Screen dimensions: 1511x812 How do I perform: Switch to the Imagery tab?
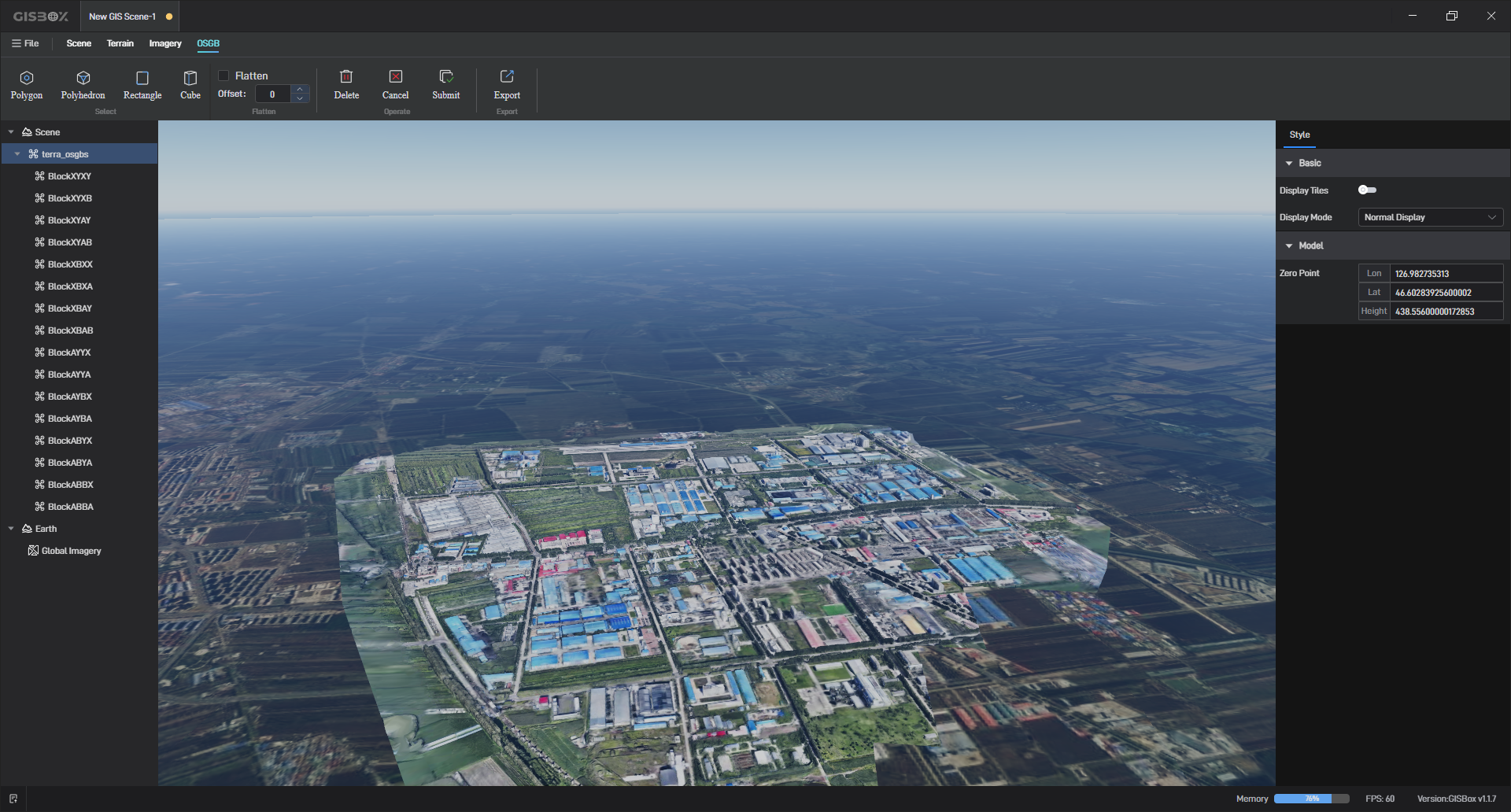(165, 43)
